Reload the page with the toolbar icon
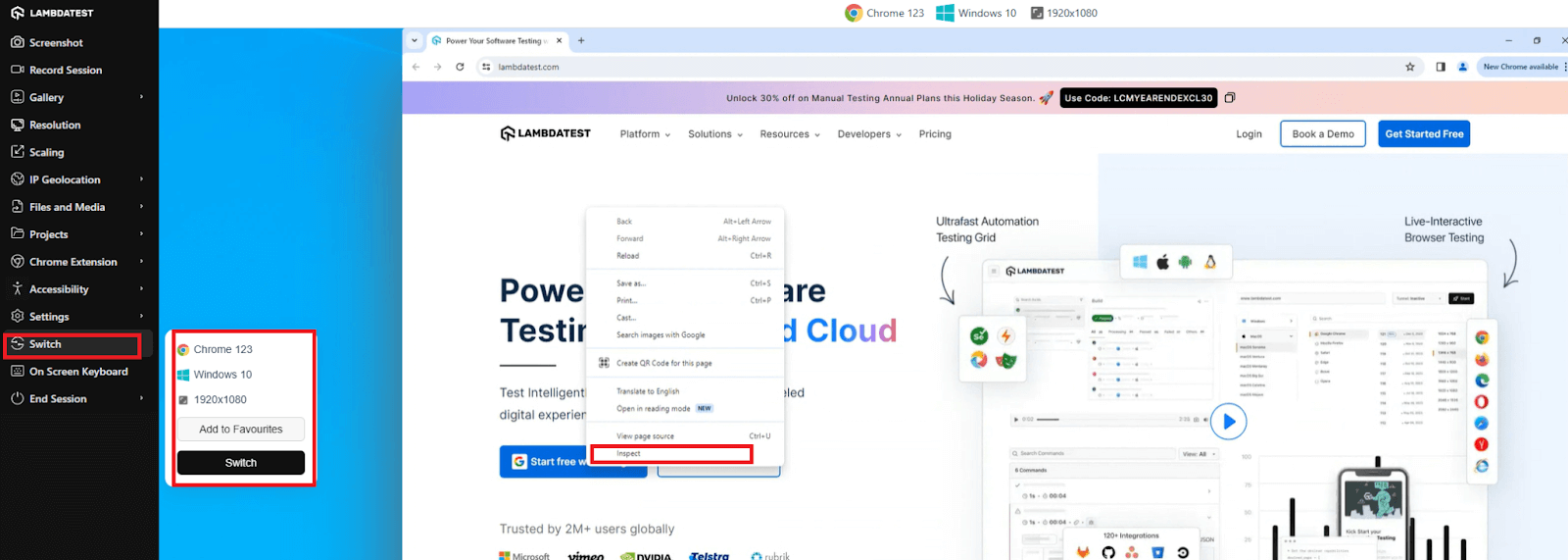Viewport: 1568px width, 560px height. 460,68
